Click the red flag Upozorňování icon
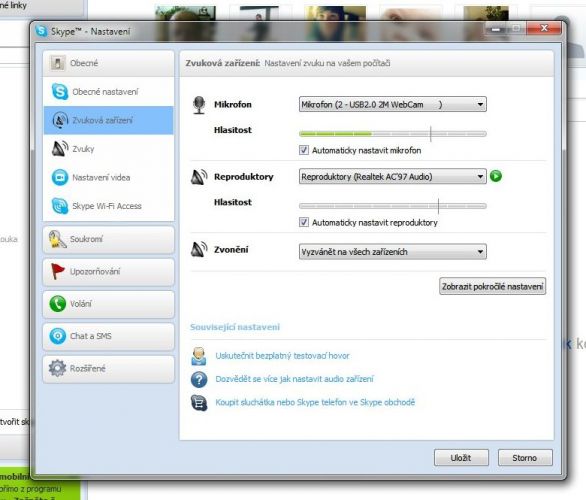Screen dimensions: 586x500 click(x=57, y=271)
